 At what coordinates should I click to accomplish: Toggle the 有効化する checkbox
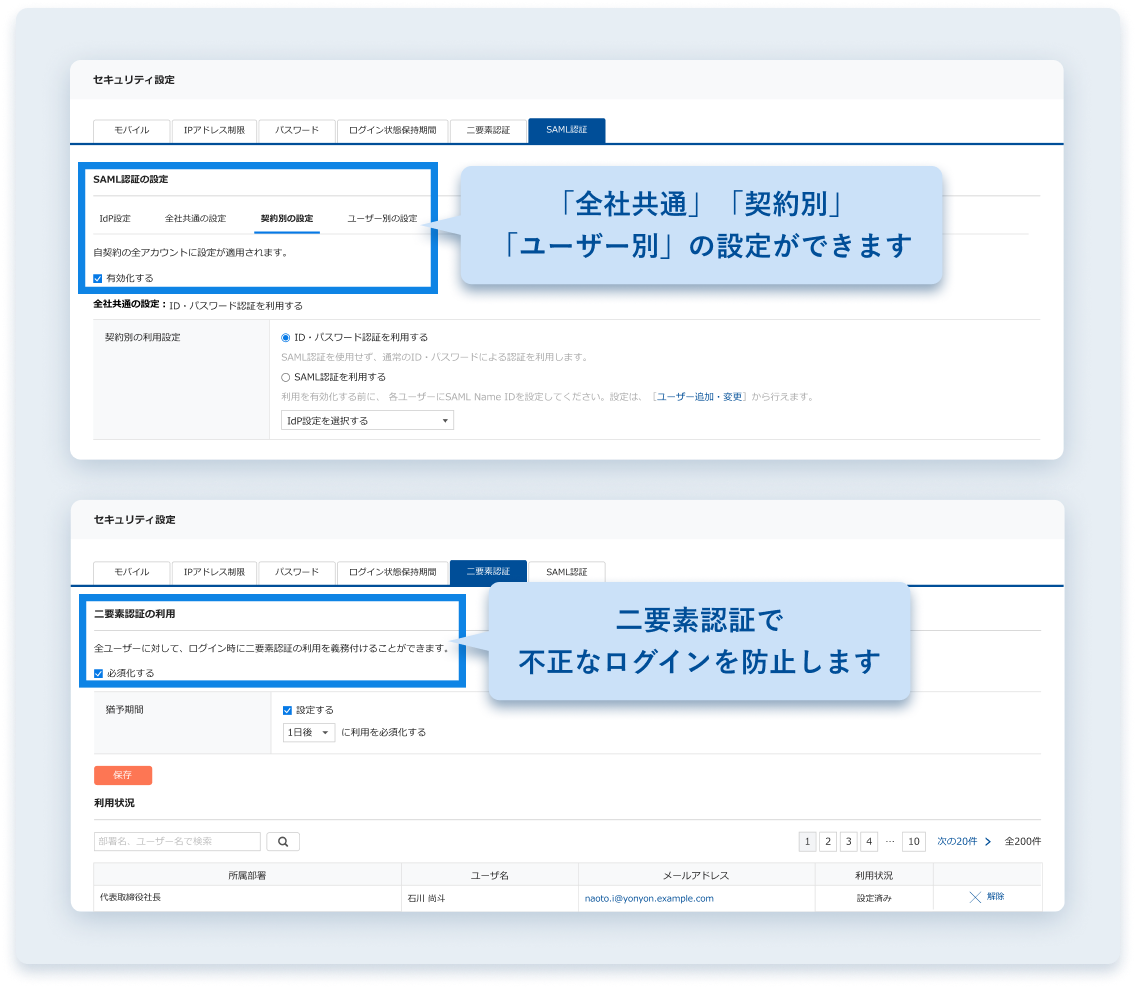click(98, 278)
